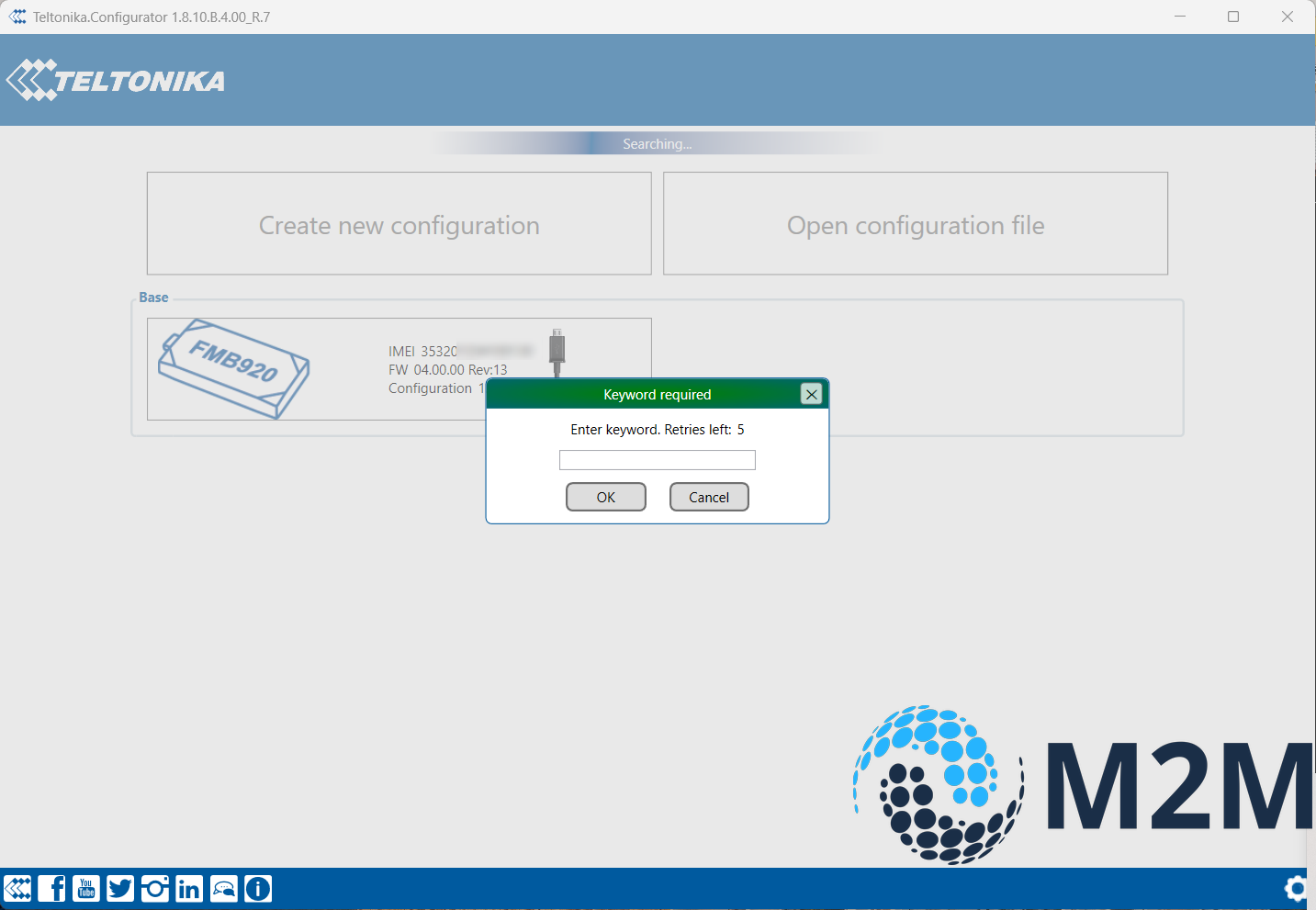The image size is (1316, 910).
Task: Select the FMB920 device image
Action: point(234,368)
